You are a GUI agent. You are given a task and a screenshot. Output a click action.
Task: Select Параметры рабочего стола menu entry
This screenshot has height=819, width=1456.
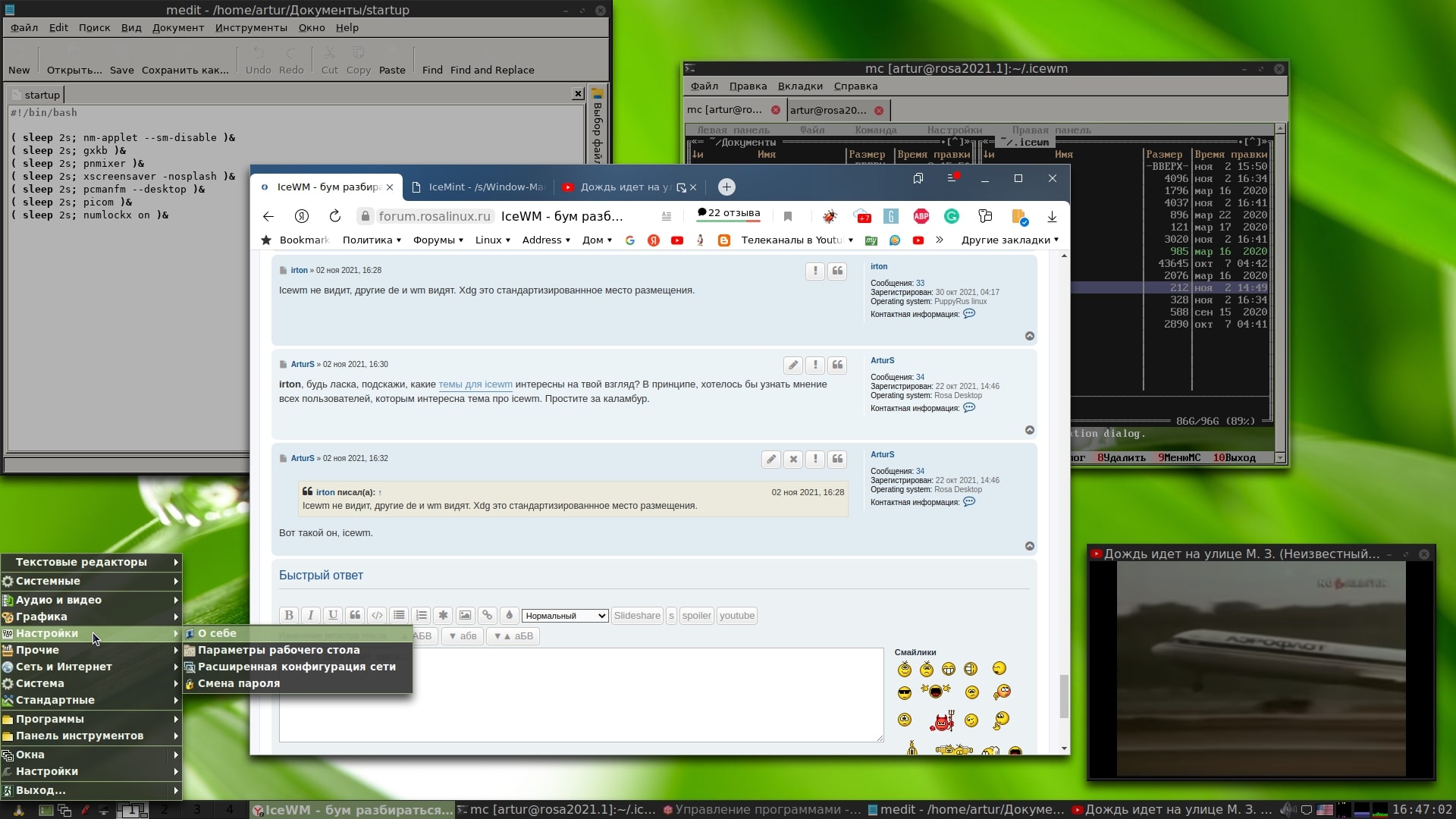coord(278,650)
